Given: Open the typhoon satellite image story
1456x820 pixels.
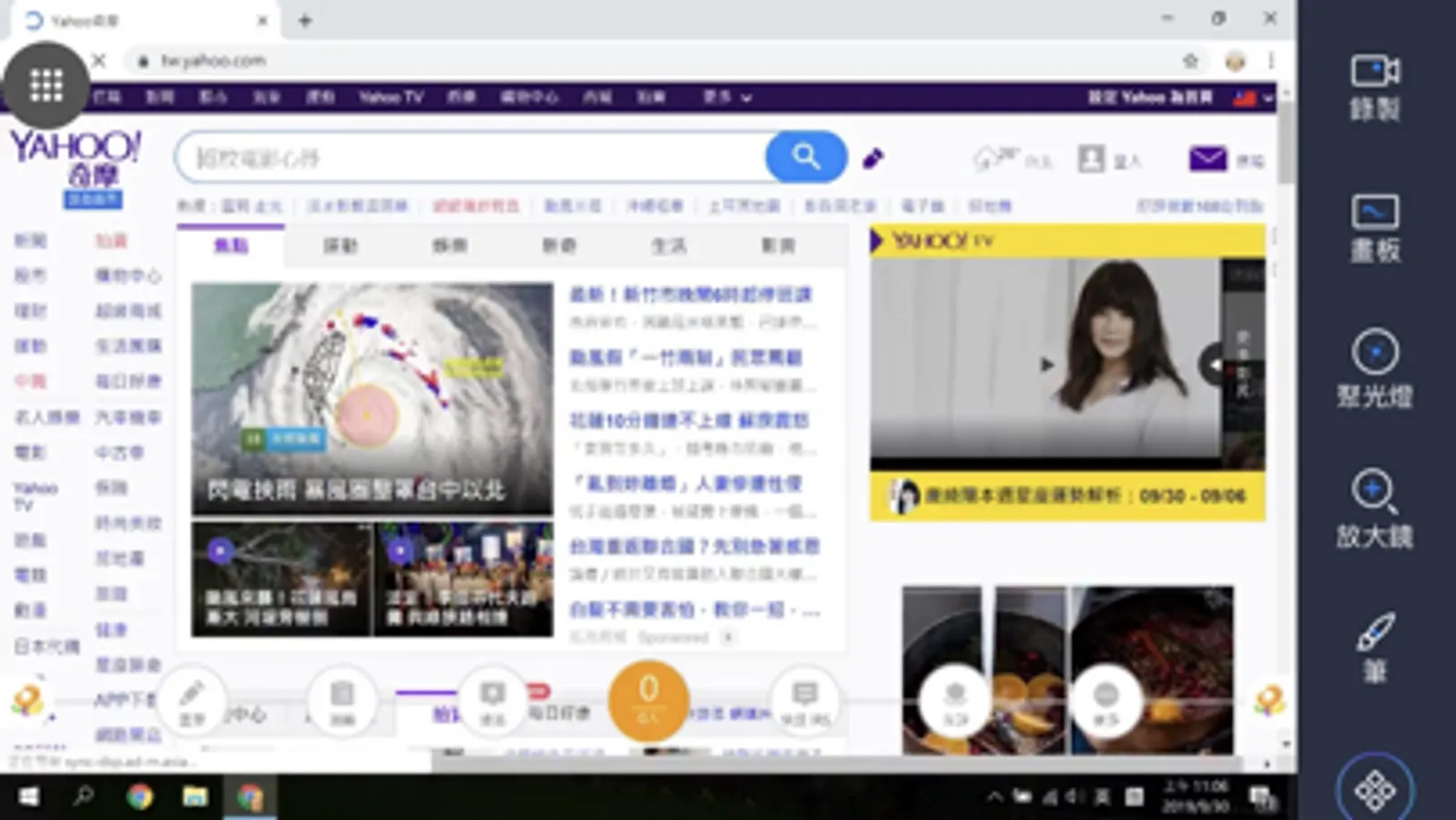Looking at the screenshot, I should tap(372, 399).
